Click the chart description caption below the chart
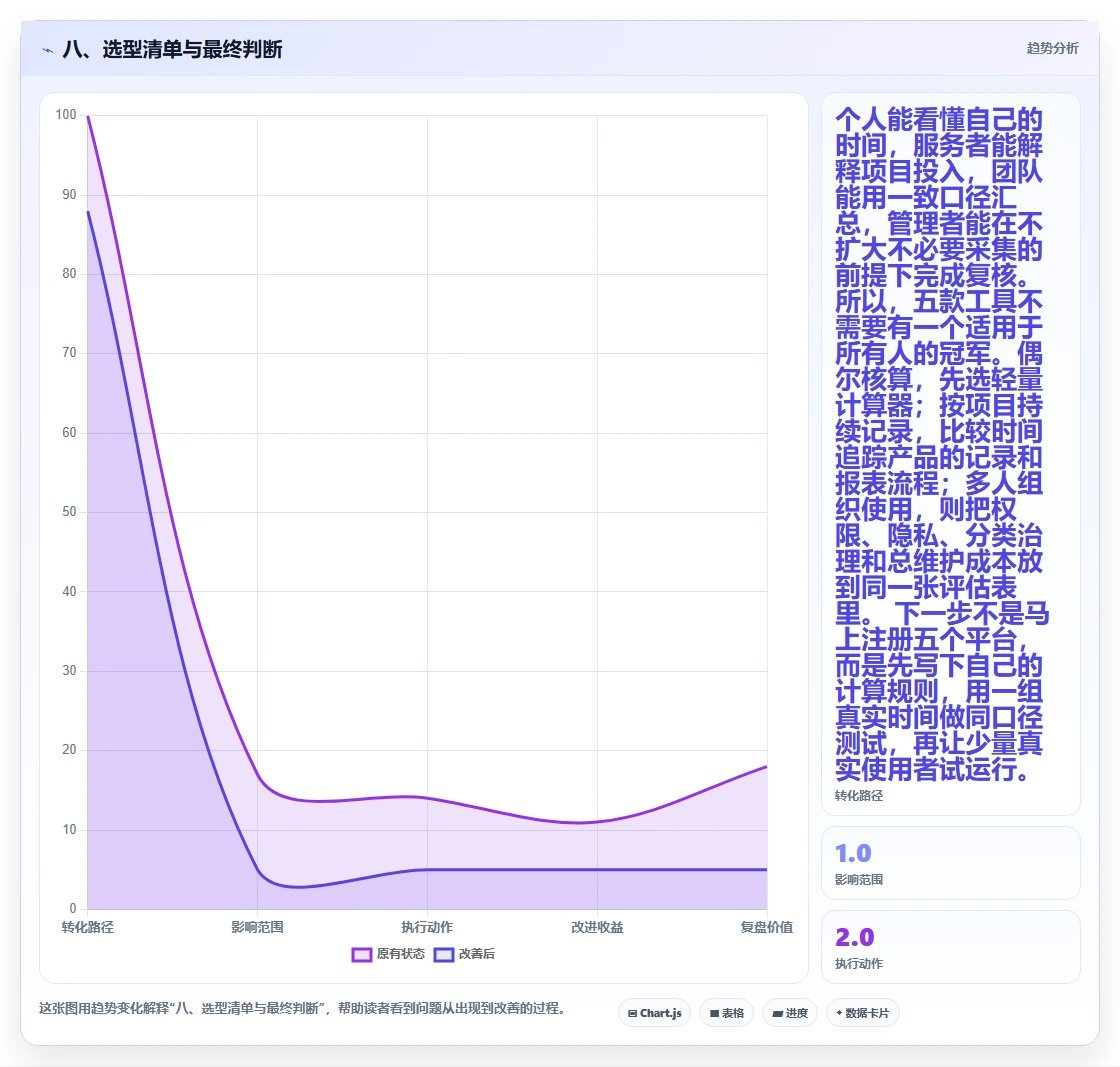Viewport: 1120px width, 1067px height. coord(304,1008)
